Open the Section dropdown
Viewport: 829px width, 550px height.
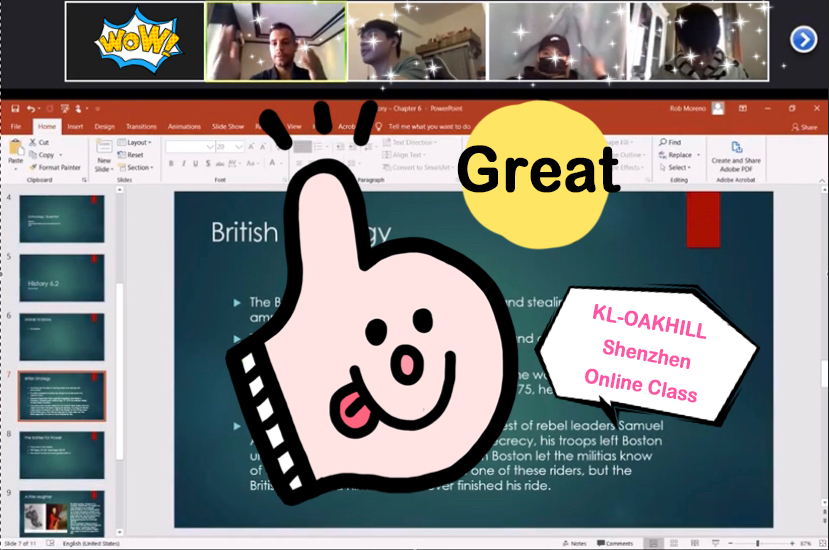(x=135, y=167)
